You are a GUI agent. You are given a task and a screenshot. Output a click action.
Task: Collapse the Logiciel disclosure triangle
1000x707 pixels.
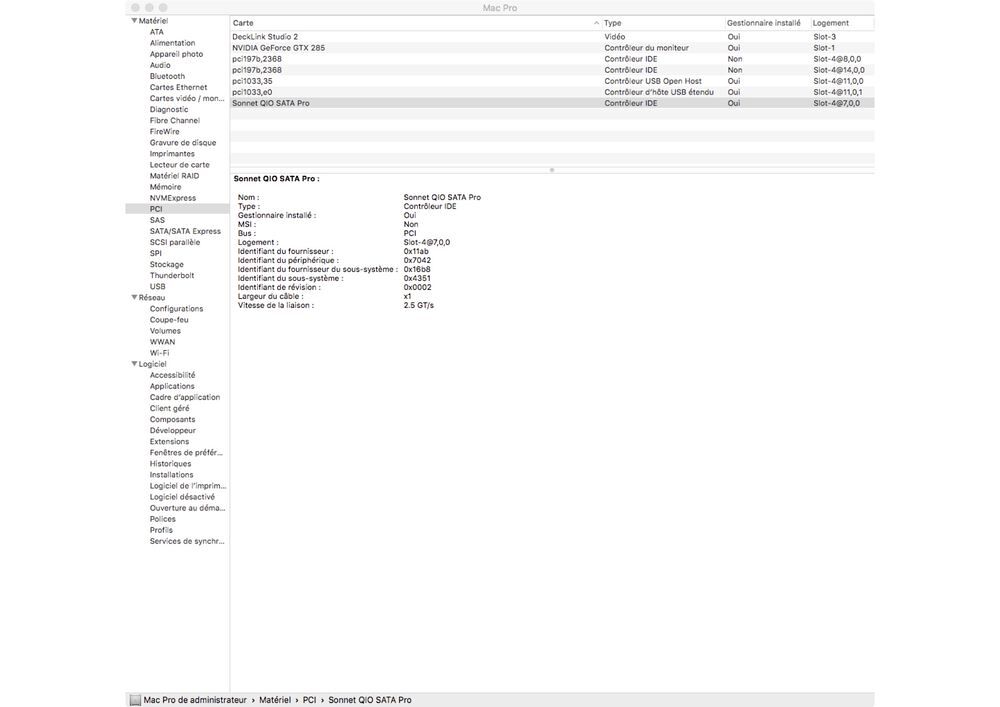coord(134,364)
